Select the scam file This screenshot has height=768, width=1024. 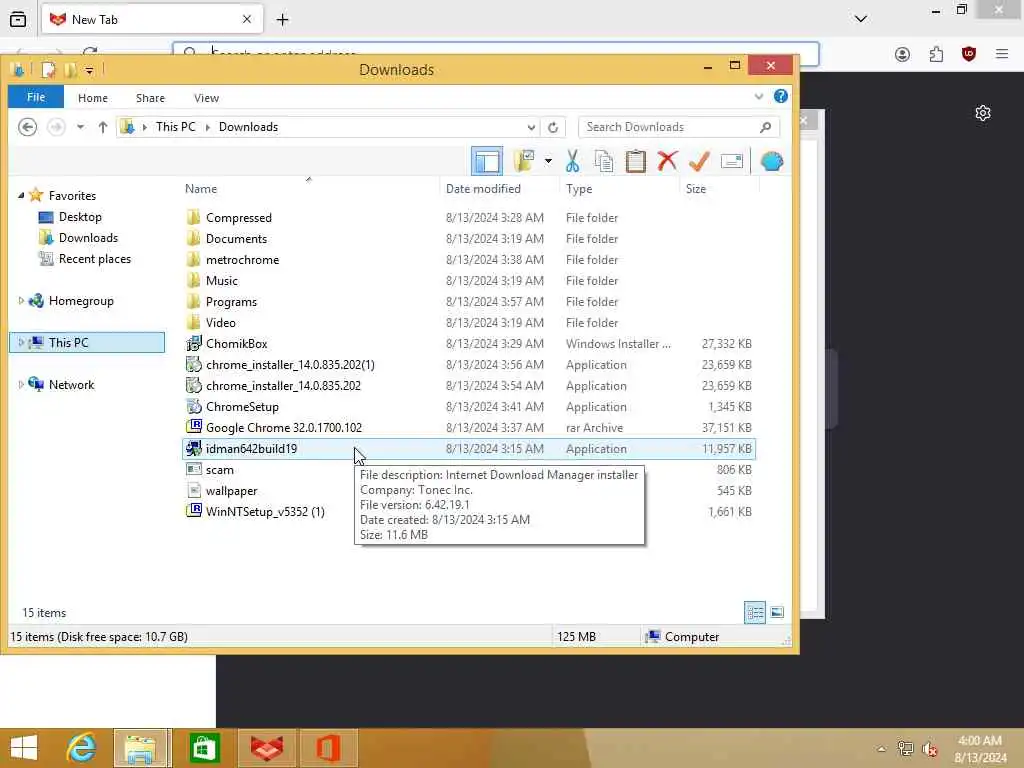pyautogui.click(x=219, y=470)
